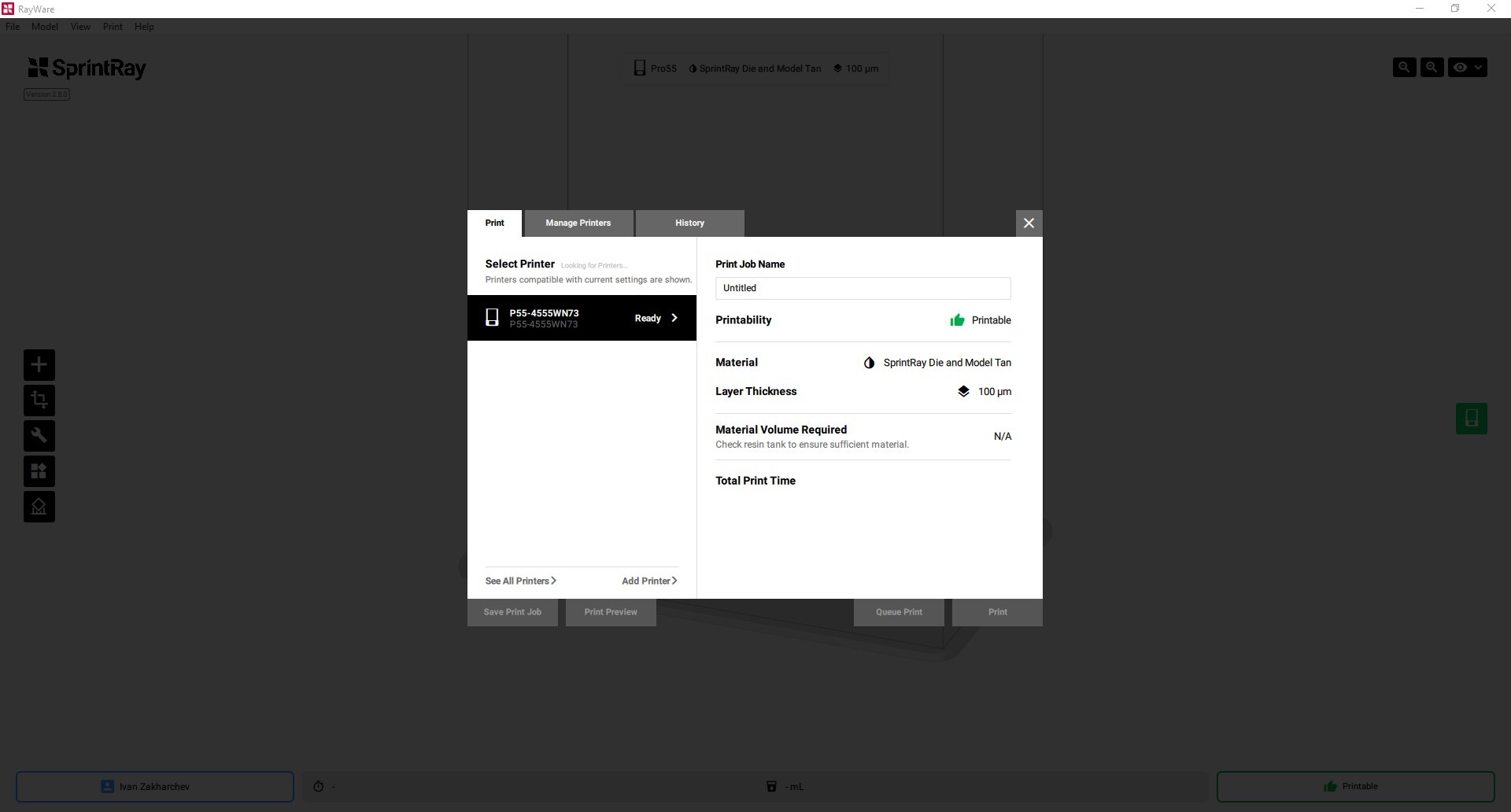This screenshot has width=1511, height=812.
Task: Click the green printer button on right edge
Action: coord(1471,418)
